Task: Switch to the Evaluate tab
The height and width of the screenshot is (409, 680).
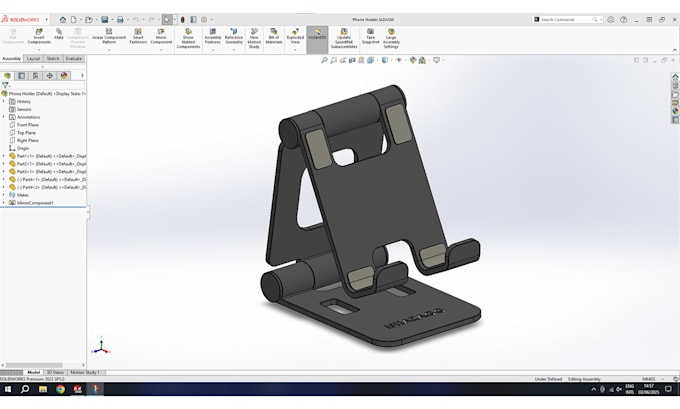Action: click(74, 59)
